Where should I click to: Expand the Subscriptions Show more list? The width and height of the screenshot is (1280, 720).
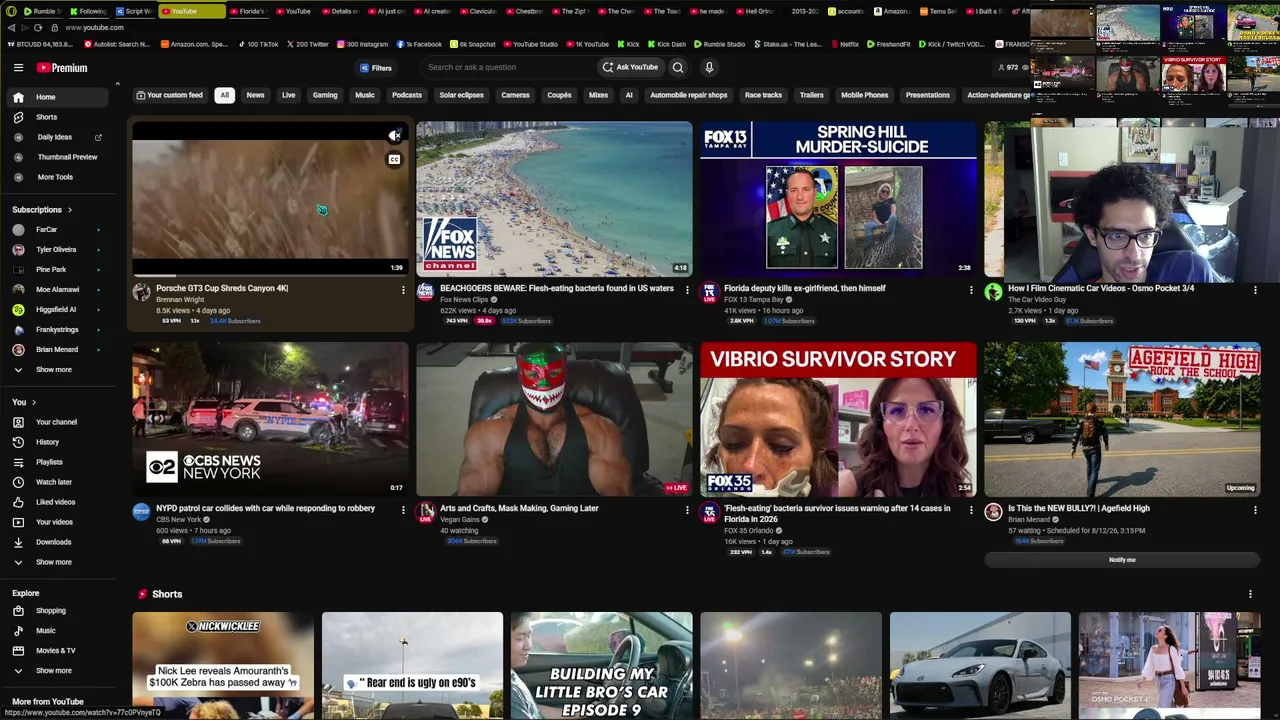[x=53, y=370]
